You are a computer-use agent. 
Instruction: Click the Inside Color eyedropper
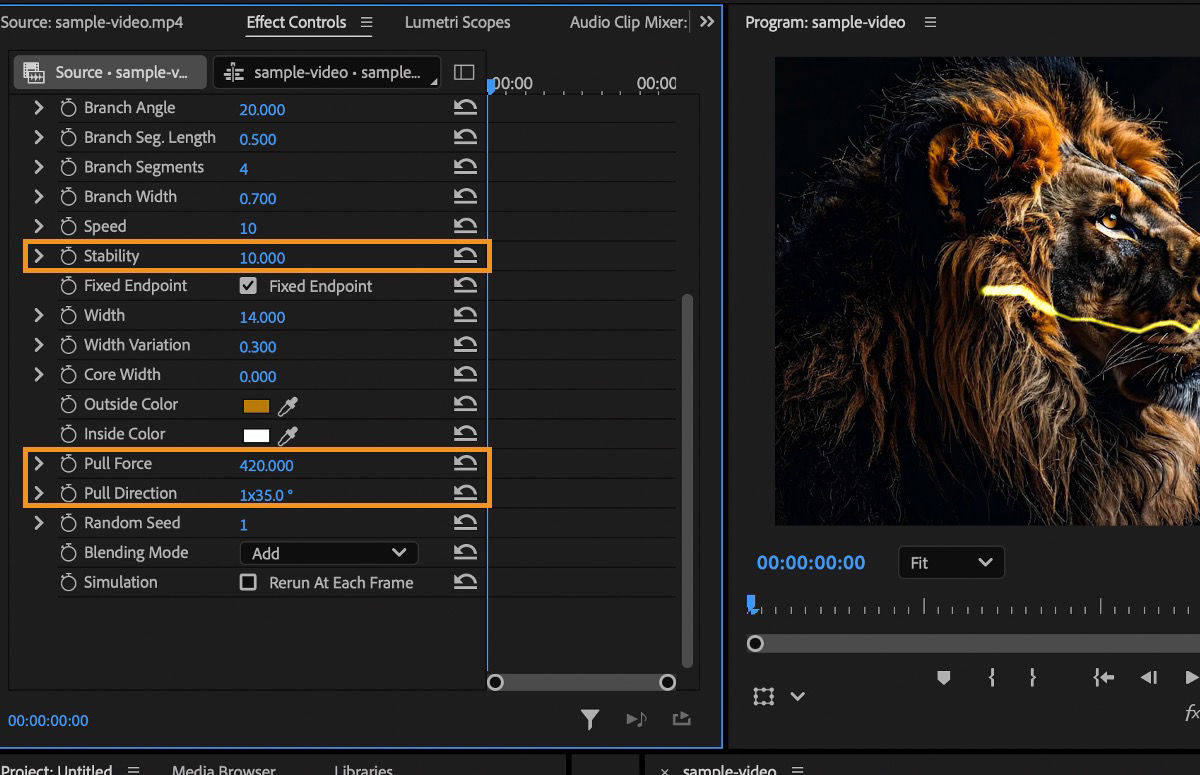(x=286, y=433)
